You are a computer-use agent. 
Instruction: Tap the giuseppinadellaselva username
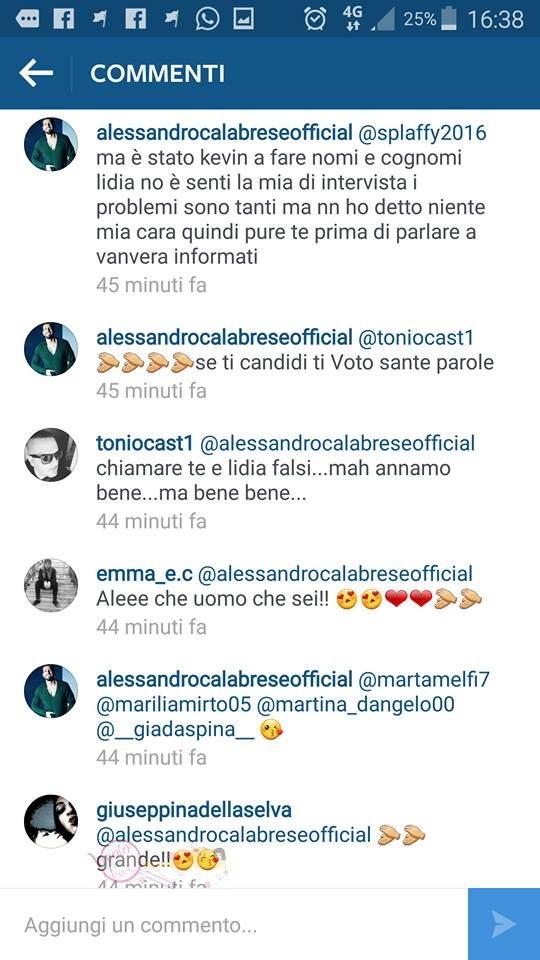(x=194, y=810)
